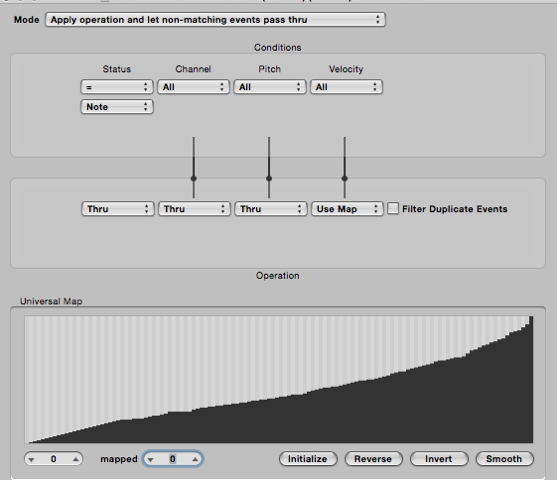Decrease the map input value arrow

coord(32,459)
